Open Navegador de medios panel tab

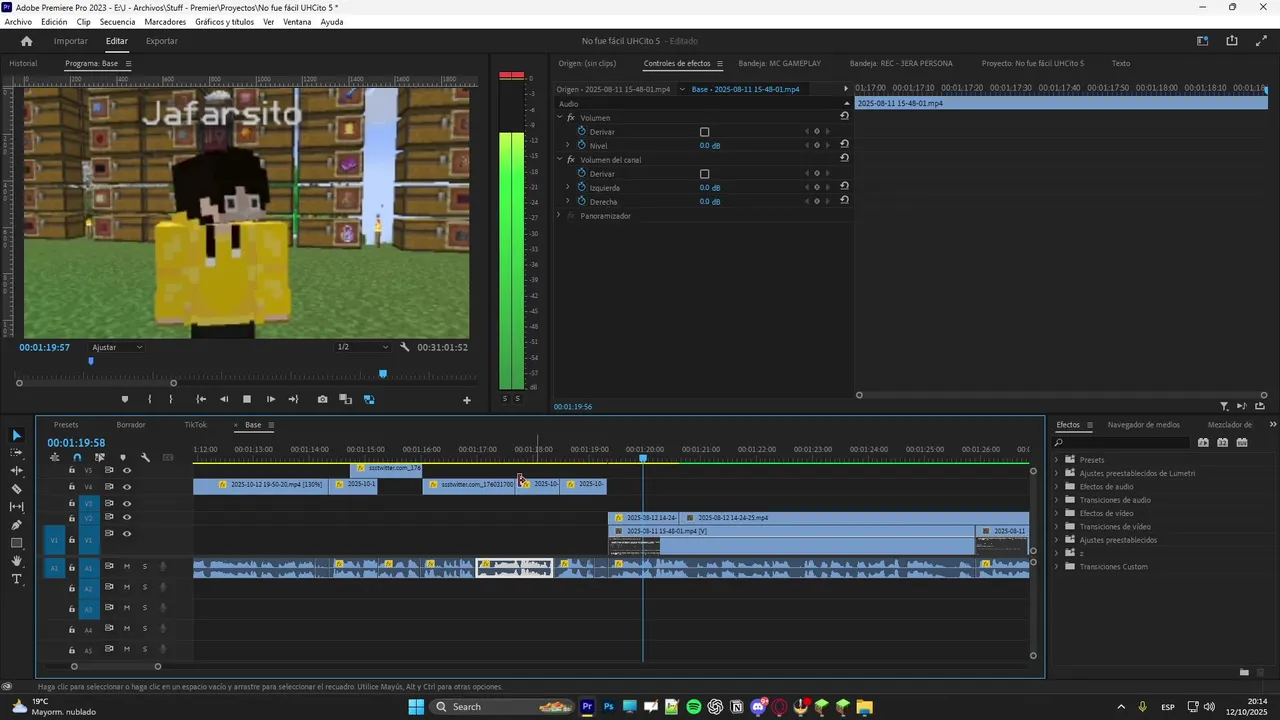pos(1143,425)
